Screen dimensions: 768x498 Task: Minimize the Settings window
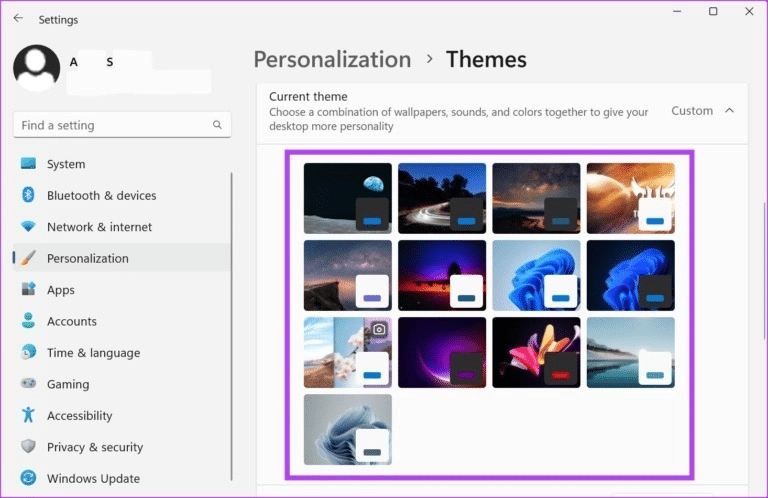(x=677, y=11)
